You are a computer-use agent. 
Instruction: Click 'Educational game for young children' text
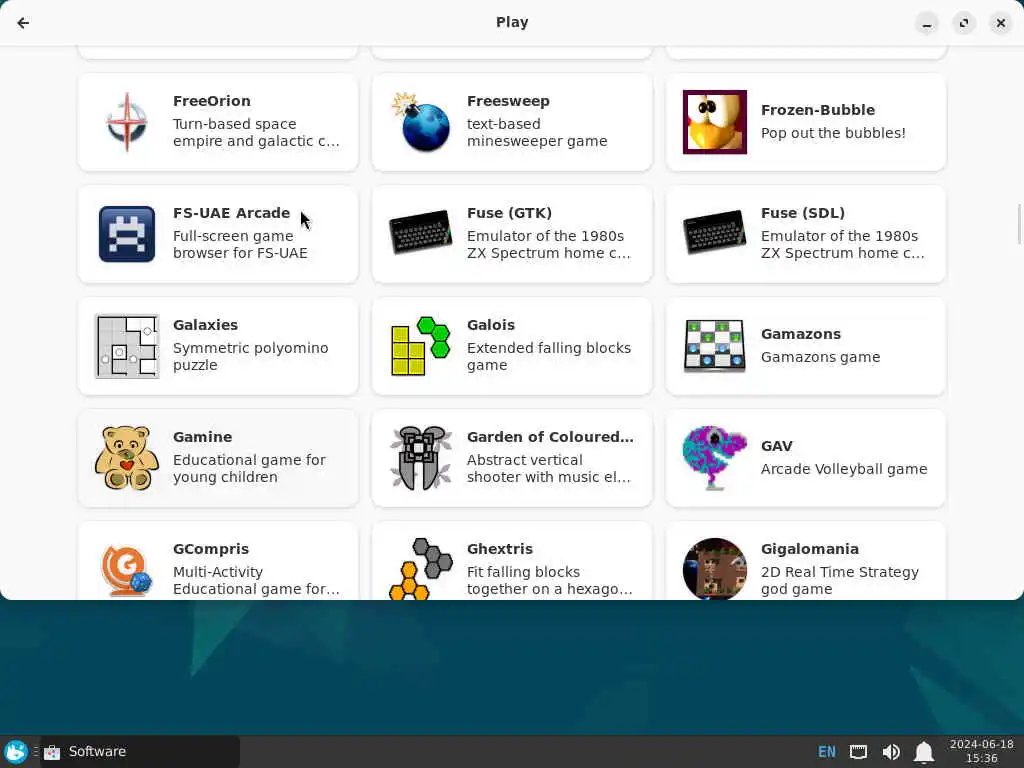tap(249, 468)
